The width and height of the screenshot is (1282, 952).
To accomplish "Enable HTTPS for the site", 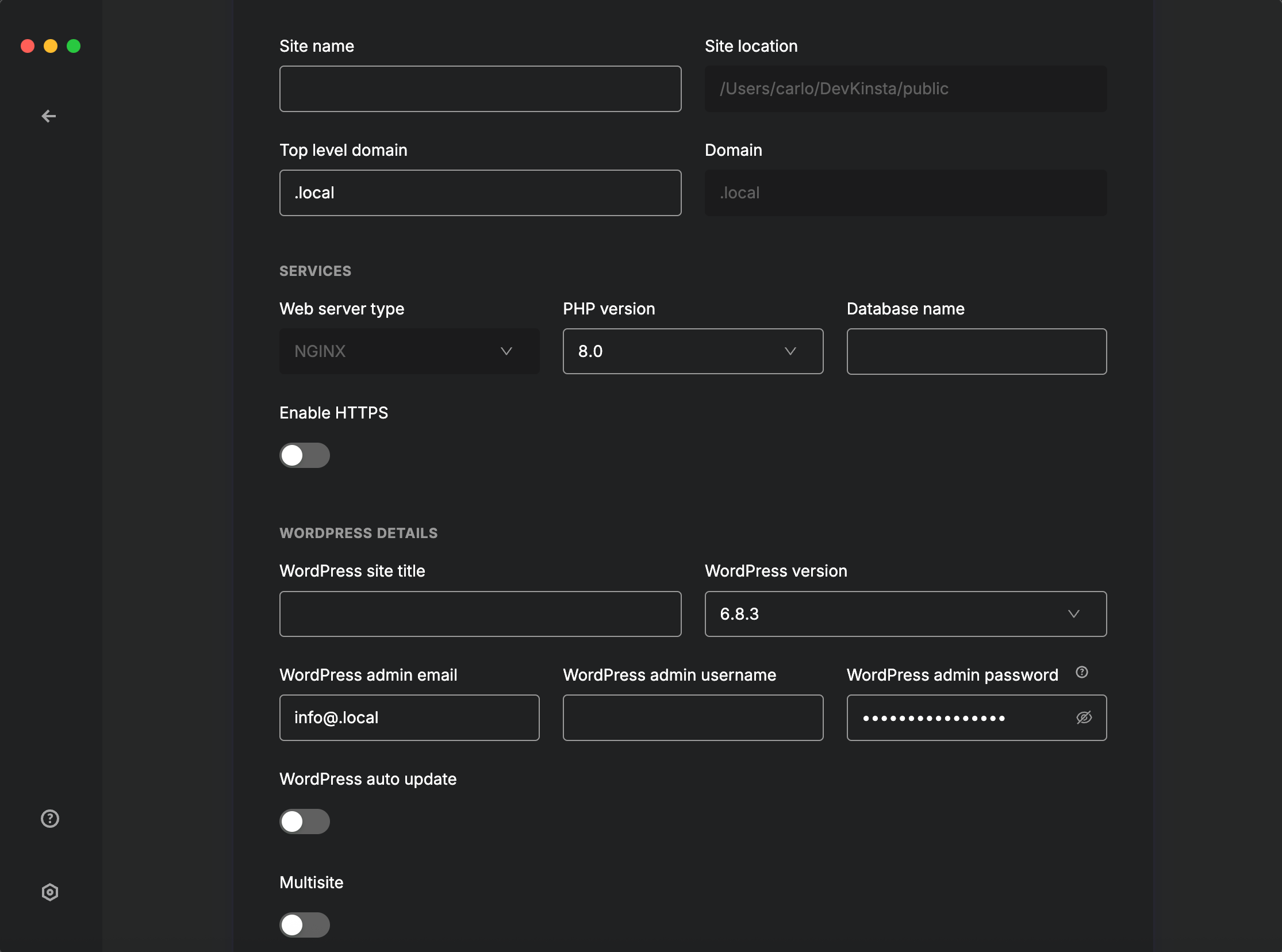I will click(x=305, y=455).
